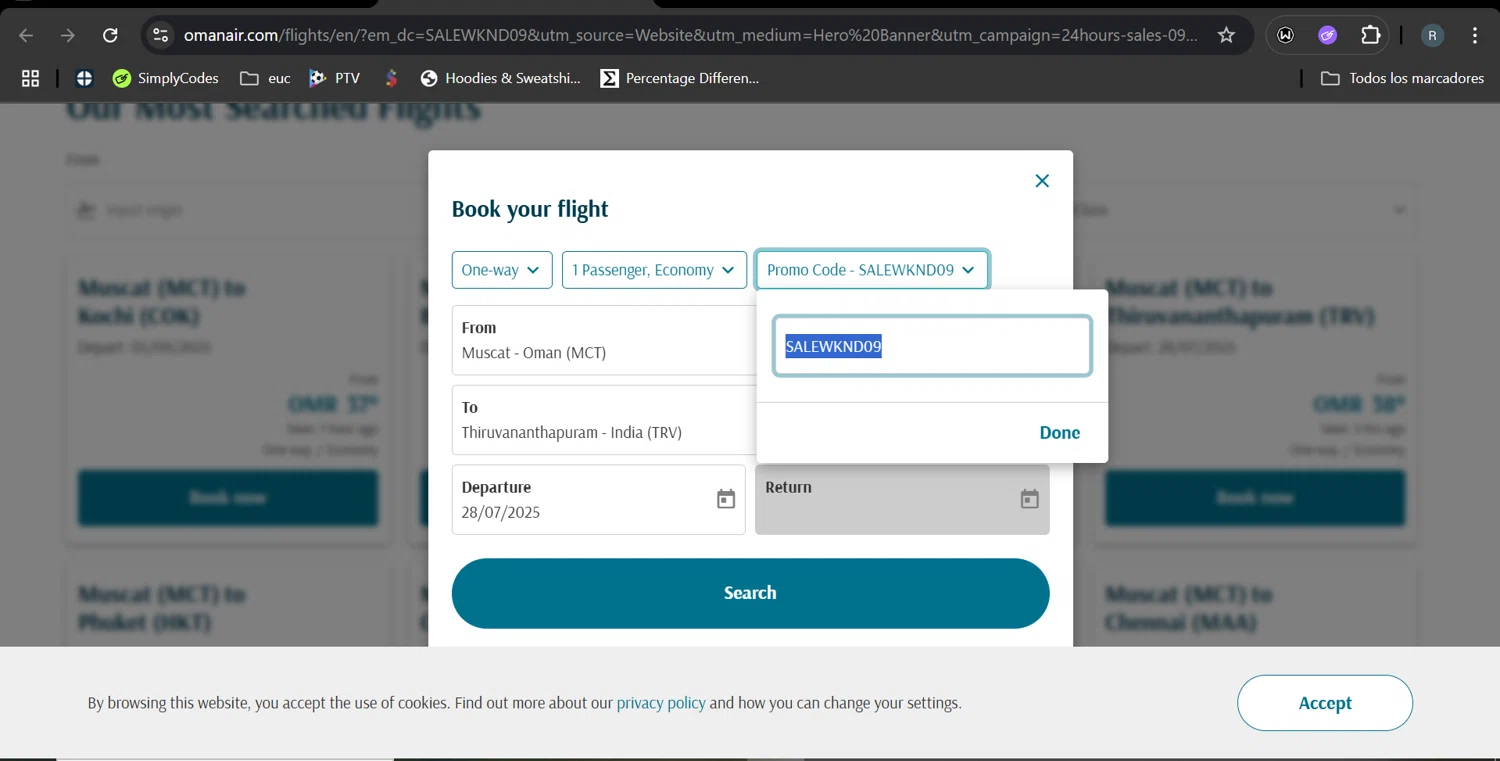The height and width of the screenshot is (761, 1500).
Task: Open the Extensions puzzle icon
Action: pyautogui.click(x=1370, y=35)
